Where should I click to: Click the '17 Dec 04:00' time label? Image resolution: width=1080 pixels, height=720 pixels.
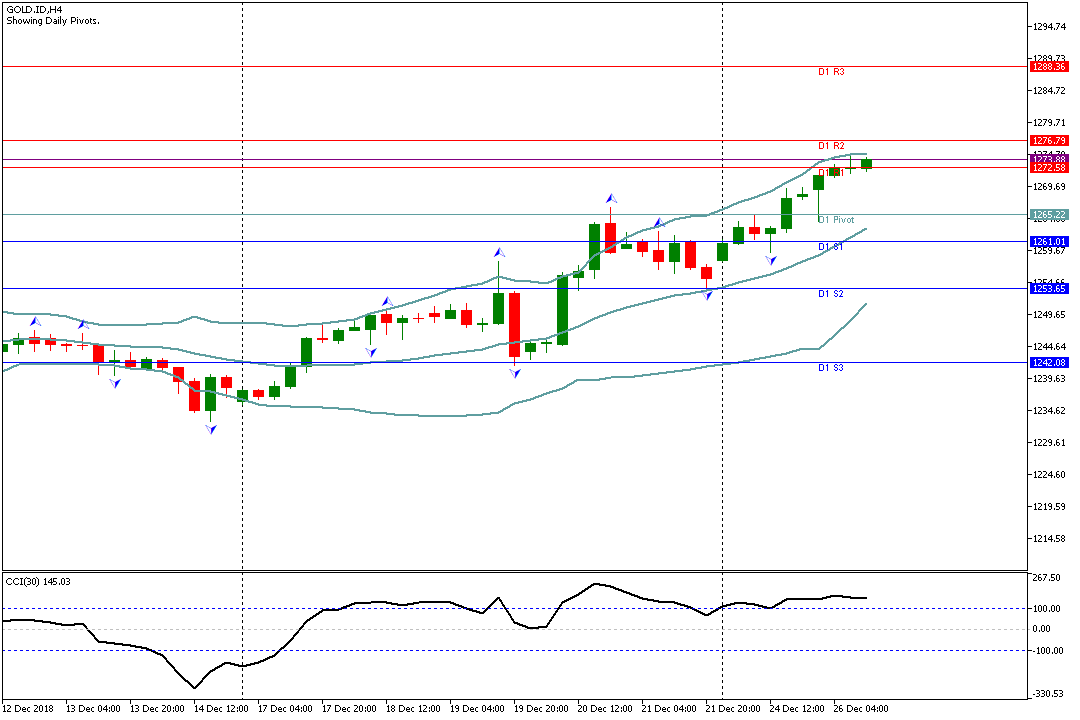(285, 709)
